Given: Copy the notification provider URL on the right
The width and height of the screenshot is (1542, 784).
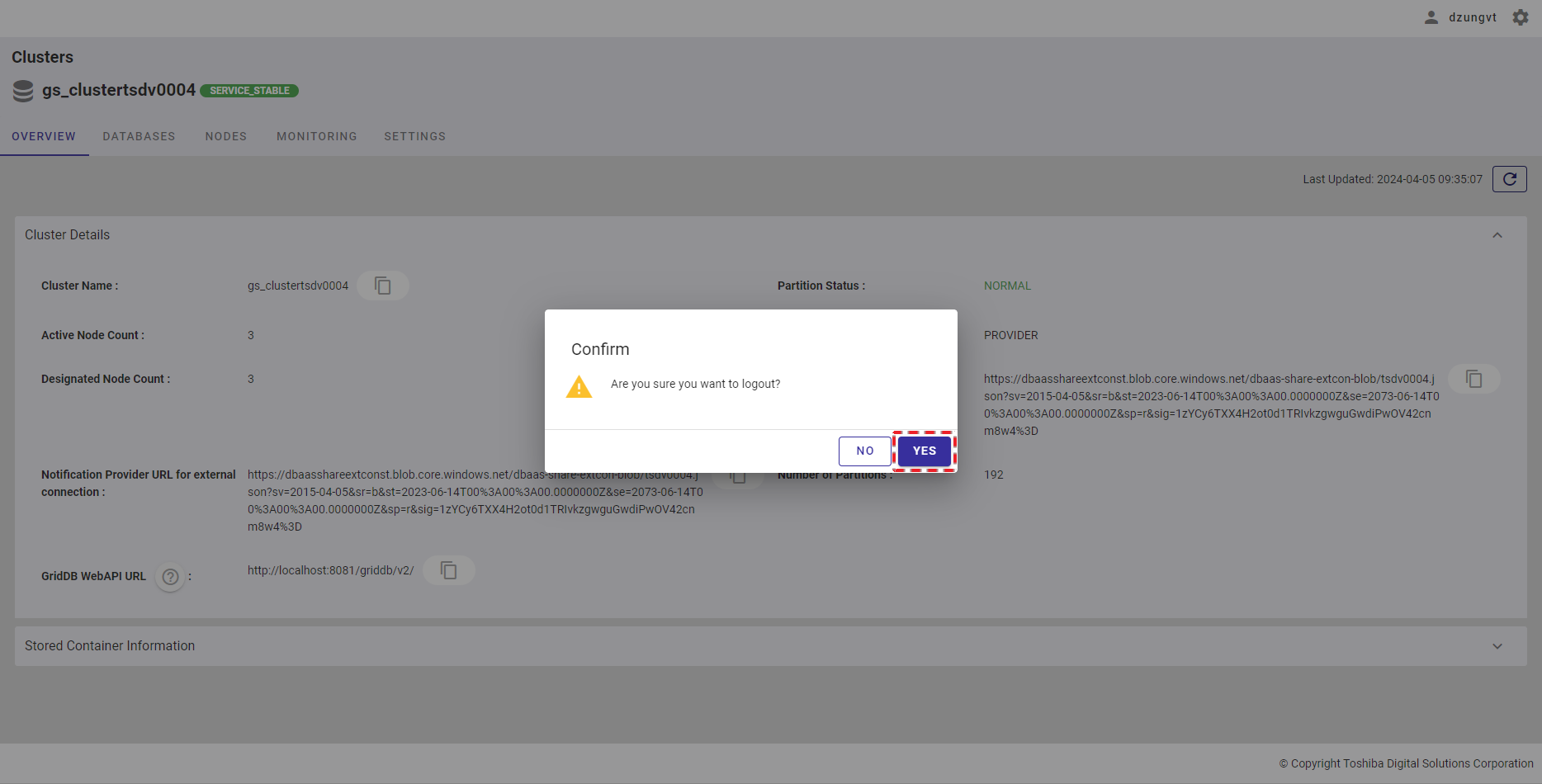Looking at the screenshot, I should [1473, 379].
